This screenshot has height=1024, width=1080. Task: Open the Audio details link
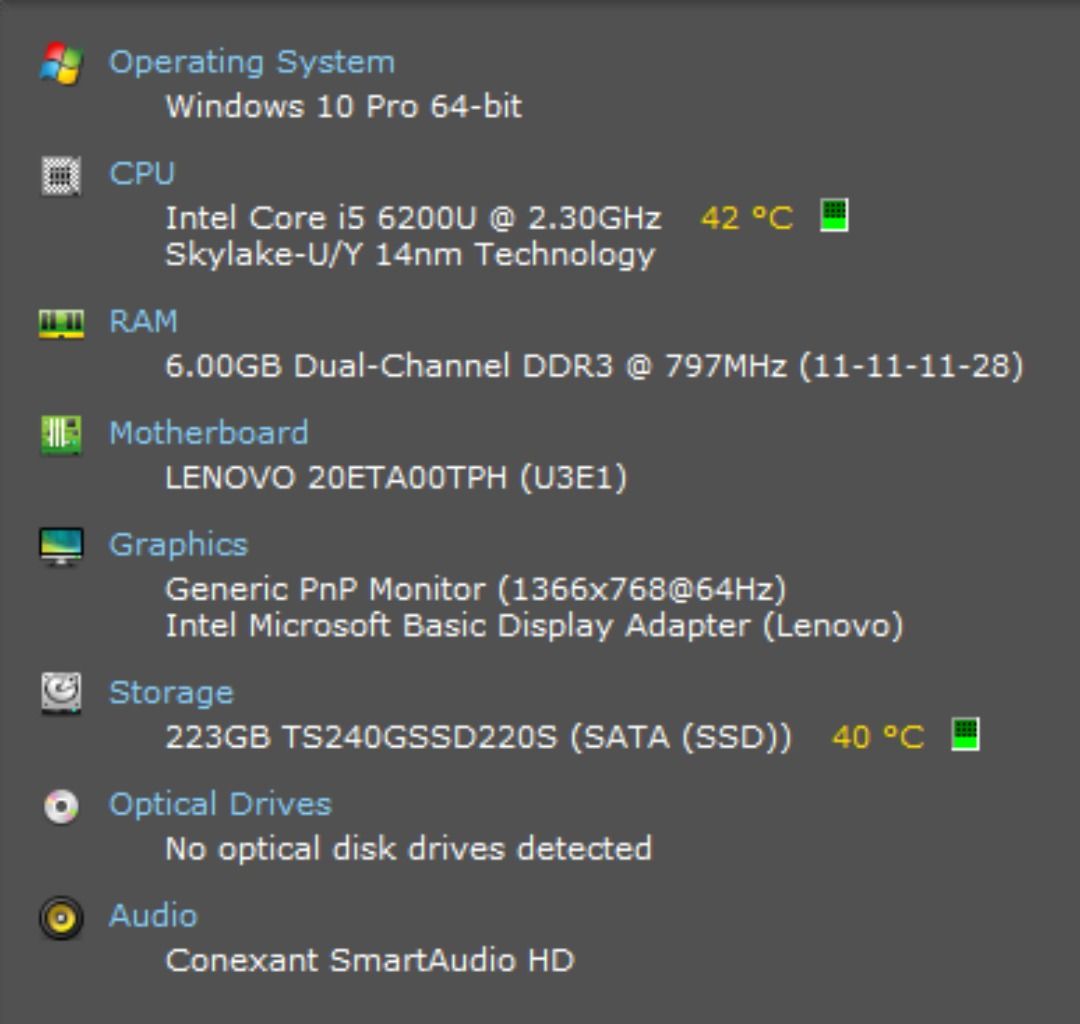[154, 916]
